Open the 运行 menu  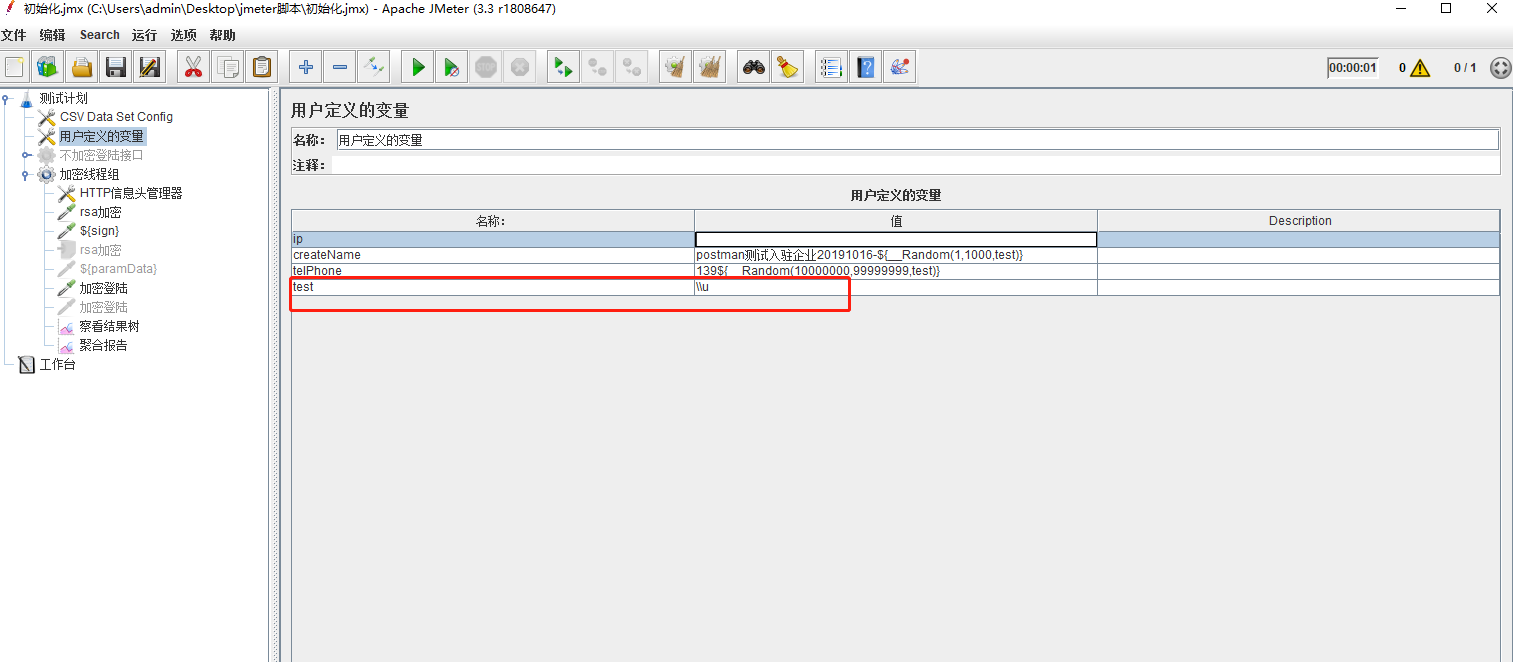(x=142, y=34)
